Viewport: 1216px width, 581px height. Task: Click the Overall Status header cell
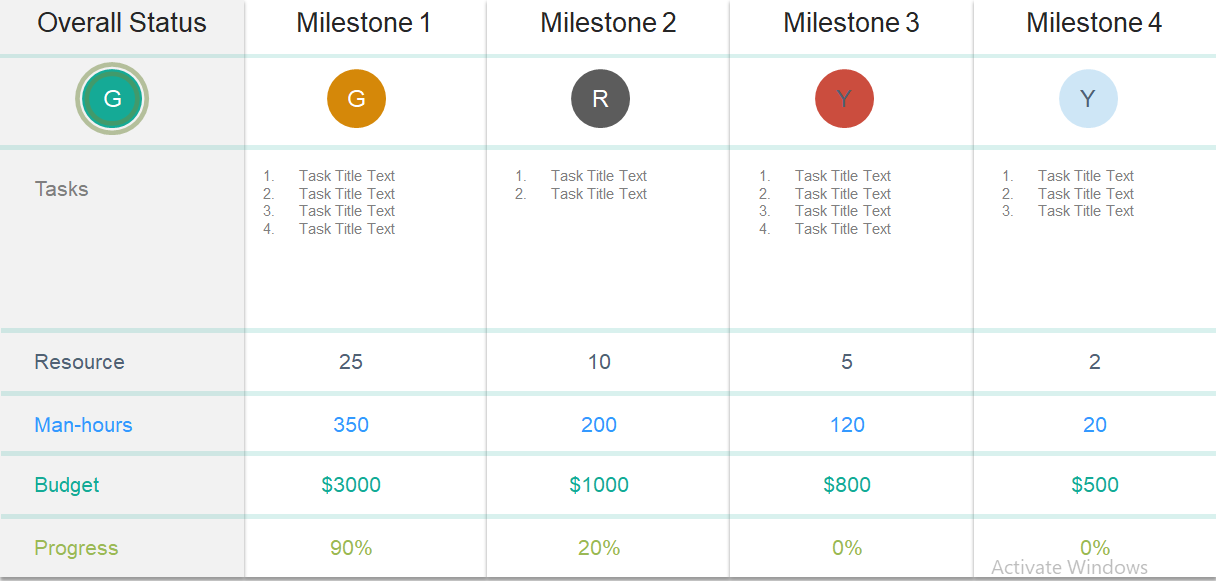tap(122, 23)
